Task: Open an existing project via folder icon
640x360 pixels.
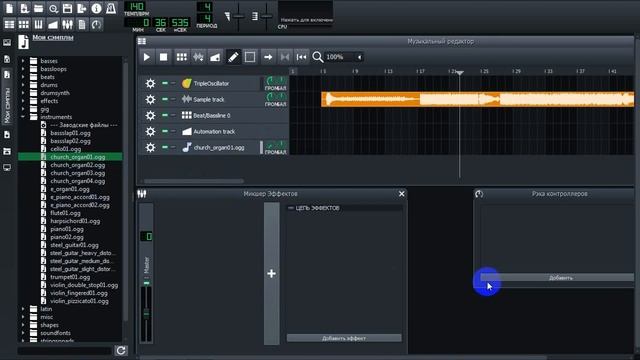Action: coord(38,9)
